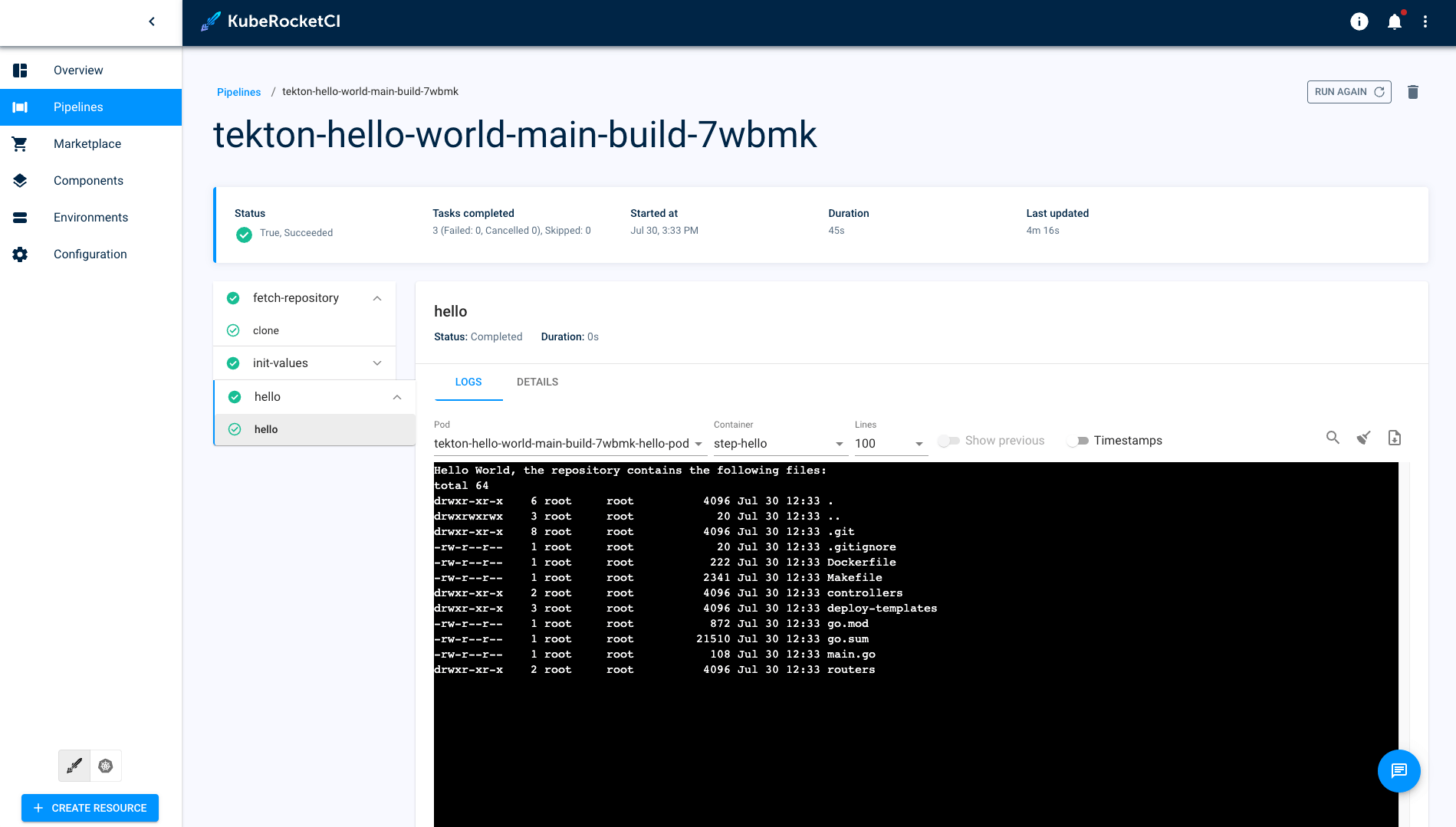Switch to the DETAILS tab
The width and height of the screenshot is (1456, 827).
click(x=537, y=382)
